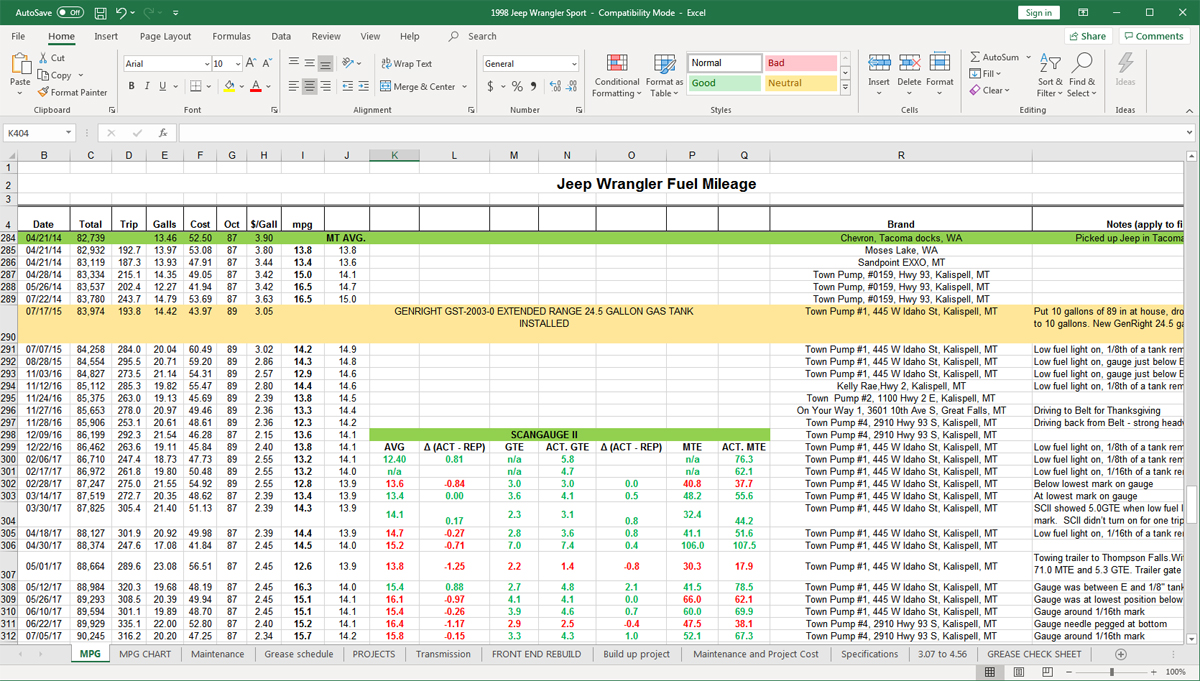Click the Cut scissors icon
Viewport: 1200px width, 681px height.
44,58
